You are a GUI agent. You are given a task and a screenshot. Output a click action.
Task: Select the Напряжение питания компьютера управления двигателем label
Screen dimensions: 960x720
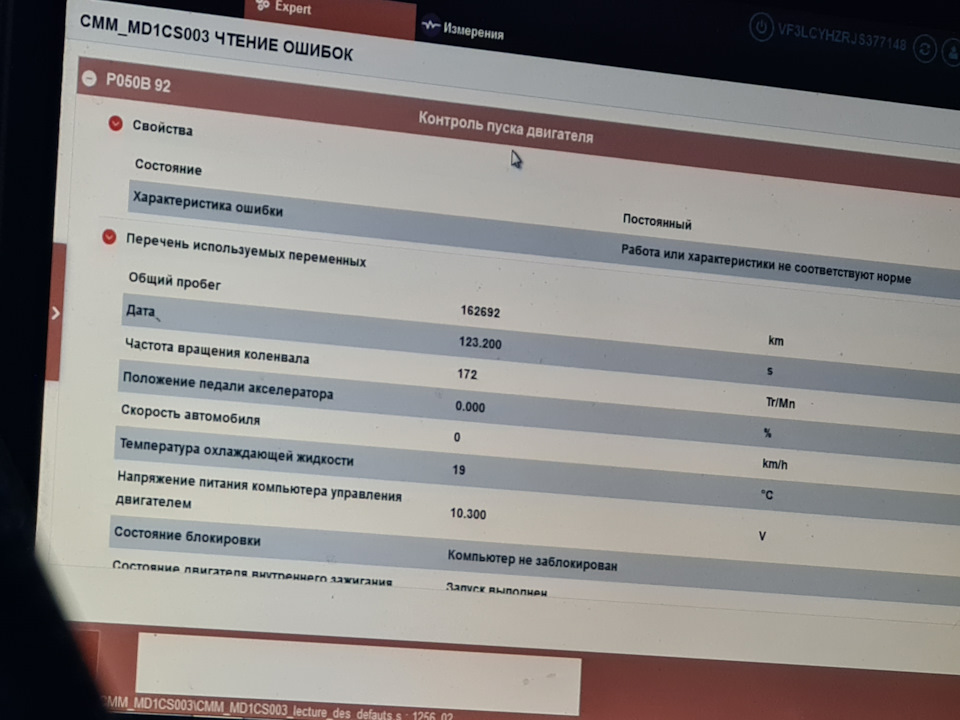pos(259,489)
